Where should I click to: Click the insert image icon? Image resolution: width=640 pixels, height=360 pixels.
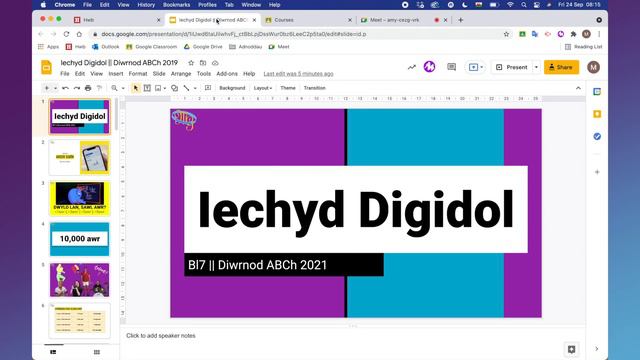tap(158, 88)
